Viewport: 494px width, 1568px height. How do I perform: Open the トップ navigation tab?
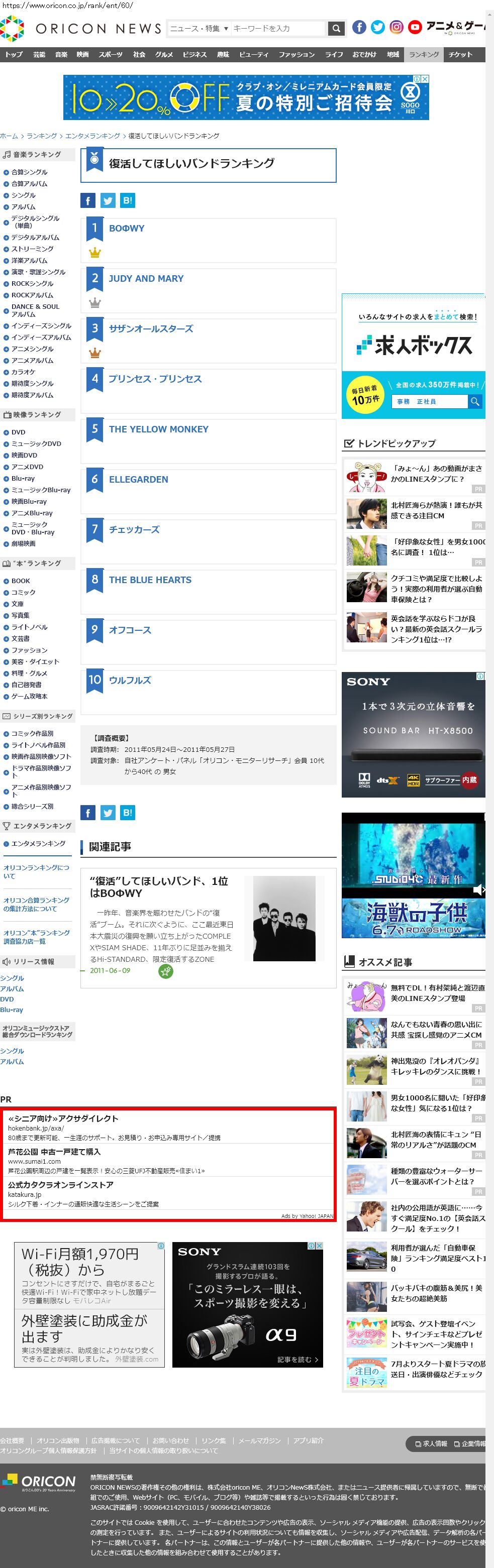click(x=14, y=54)
